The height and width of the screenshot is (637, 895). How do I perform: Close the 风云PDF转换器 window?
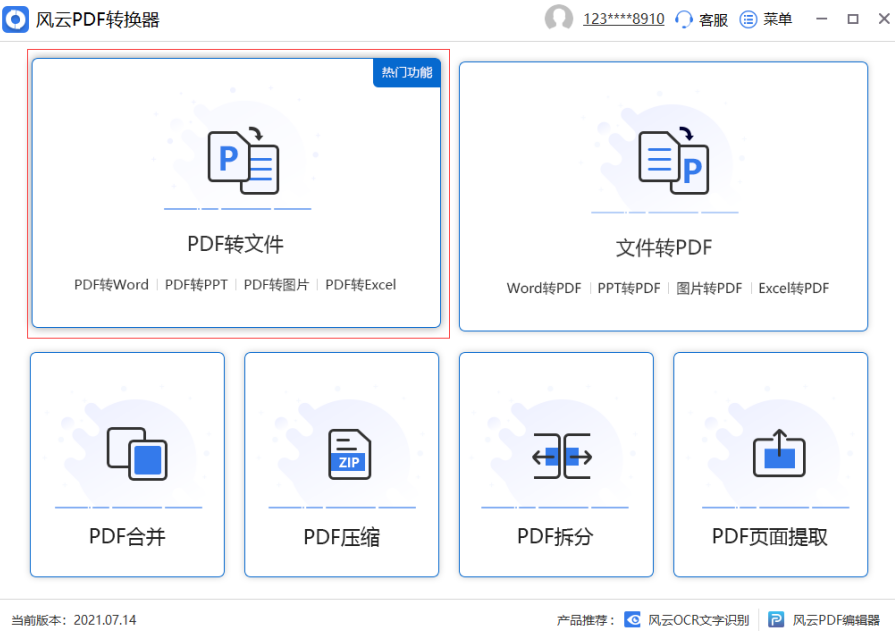tap(884, 19)
